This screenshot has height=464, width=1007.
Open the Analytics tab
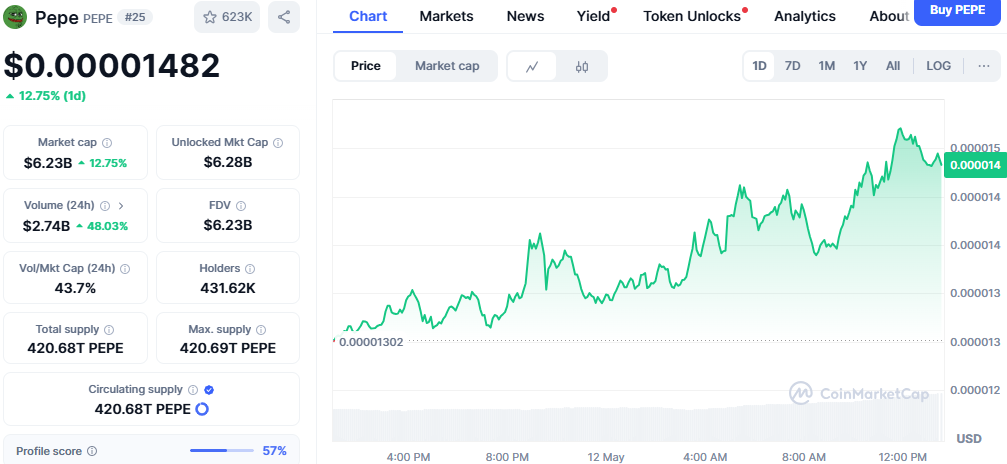(x=805, y=16)
